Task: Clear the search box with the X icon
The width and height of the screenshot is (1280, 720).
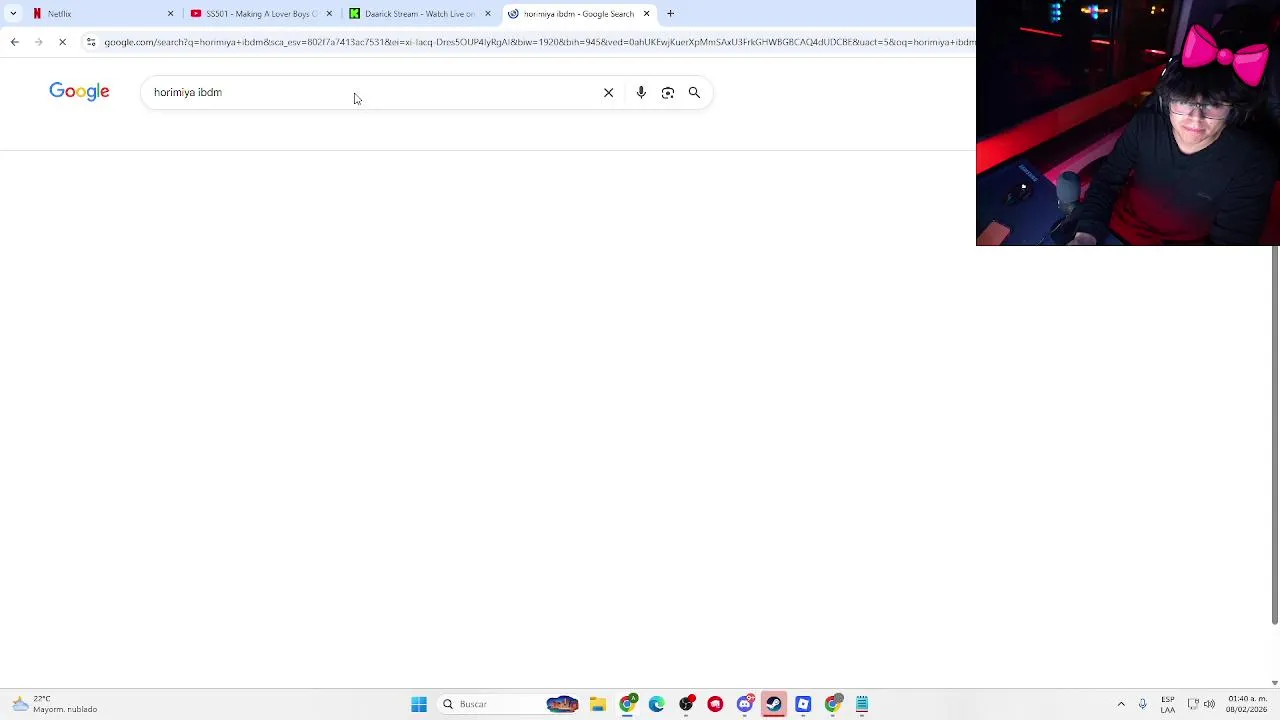Action: [608, 92]
